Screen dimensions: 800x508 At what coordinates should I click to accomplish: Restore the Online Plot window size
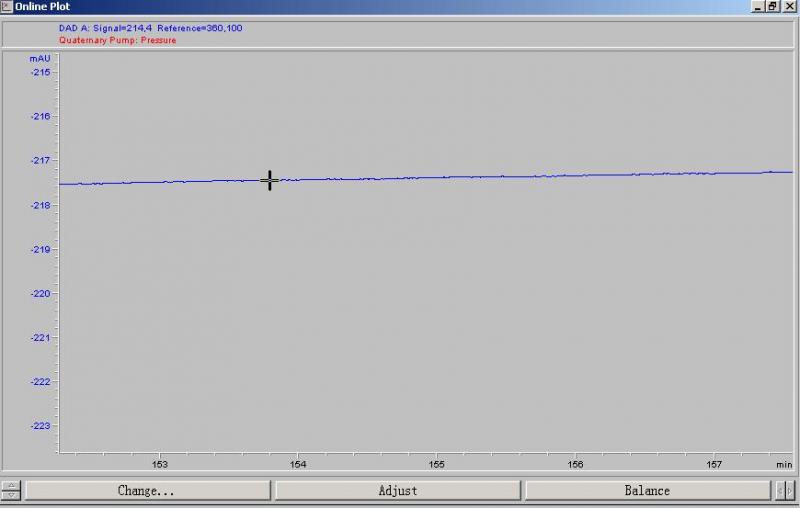pos(773,7)
